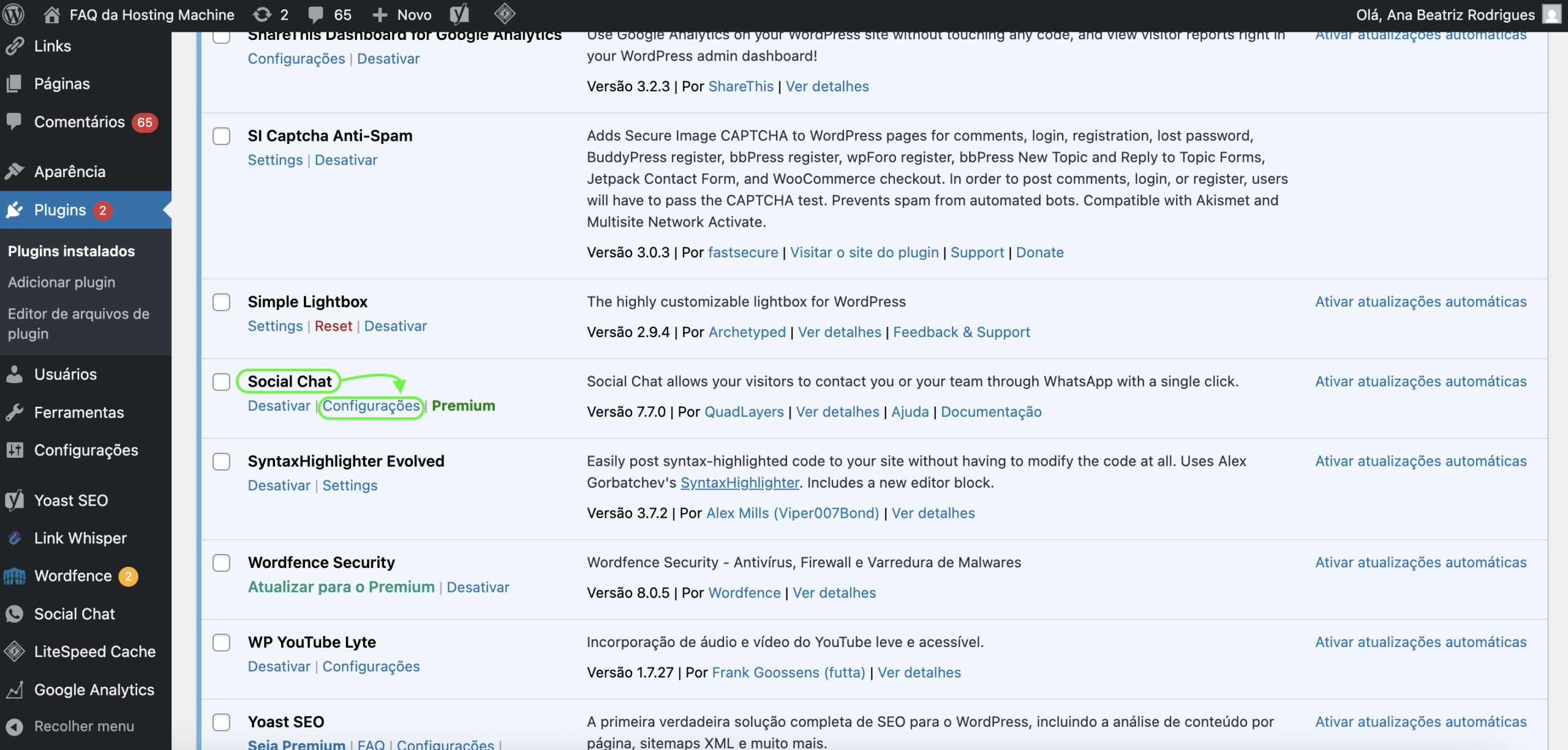
Task: Open the Usuários menu label
Action: coord(66,374)
